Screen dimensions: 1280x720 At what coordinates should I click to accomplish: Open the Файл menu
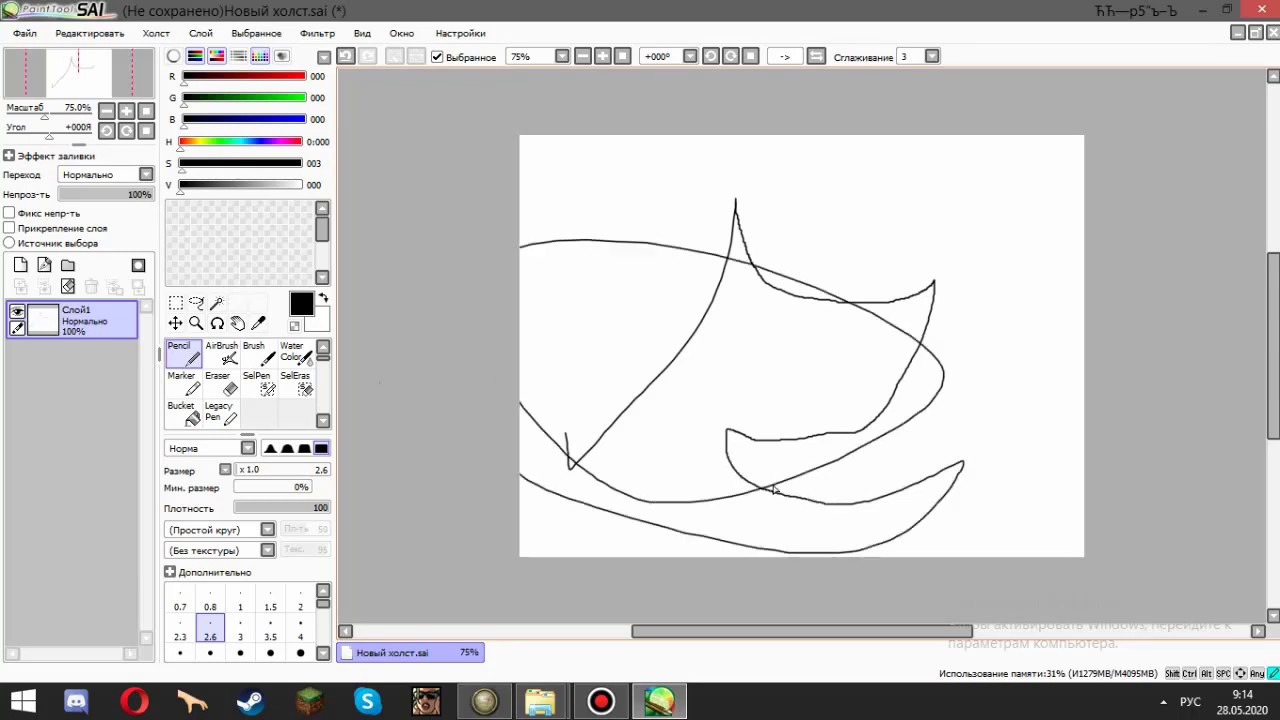25,33
